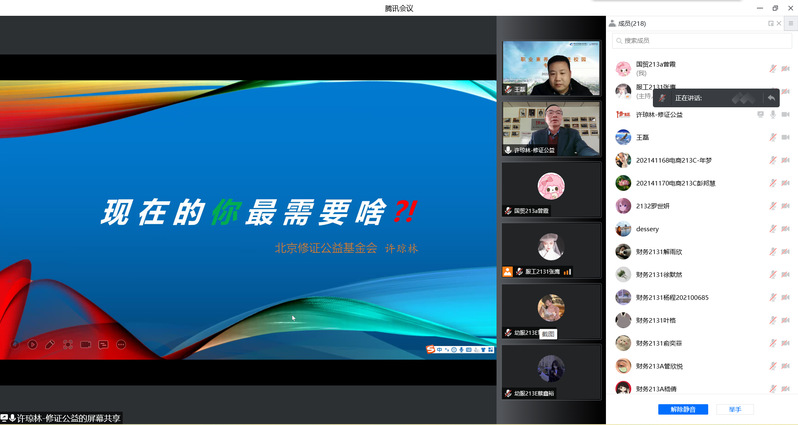Image resolution: width=798 pixels, height=425 pixels.
Task: Select the 王磊 video thumbnail
Action: (551, 68)
